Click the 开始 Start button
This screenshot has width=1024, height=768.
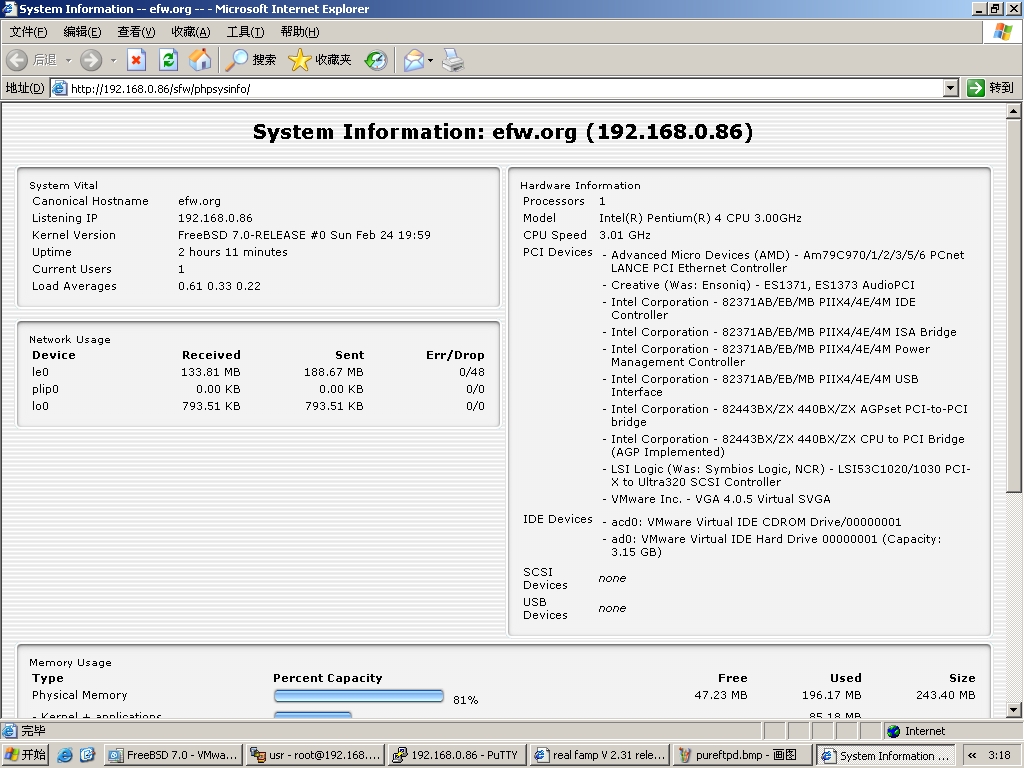(25, 755)
